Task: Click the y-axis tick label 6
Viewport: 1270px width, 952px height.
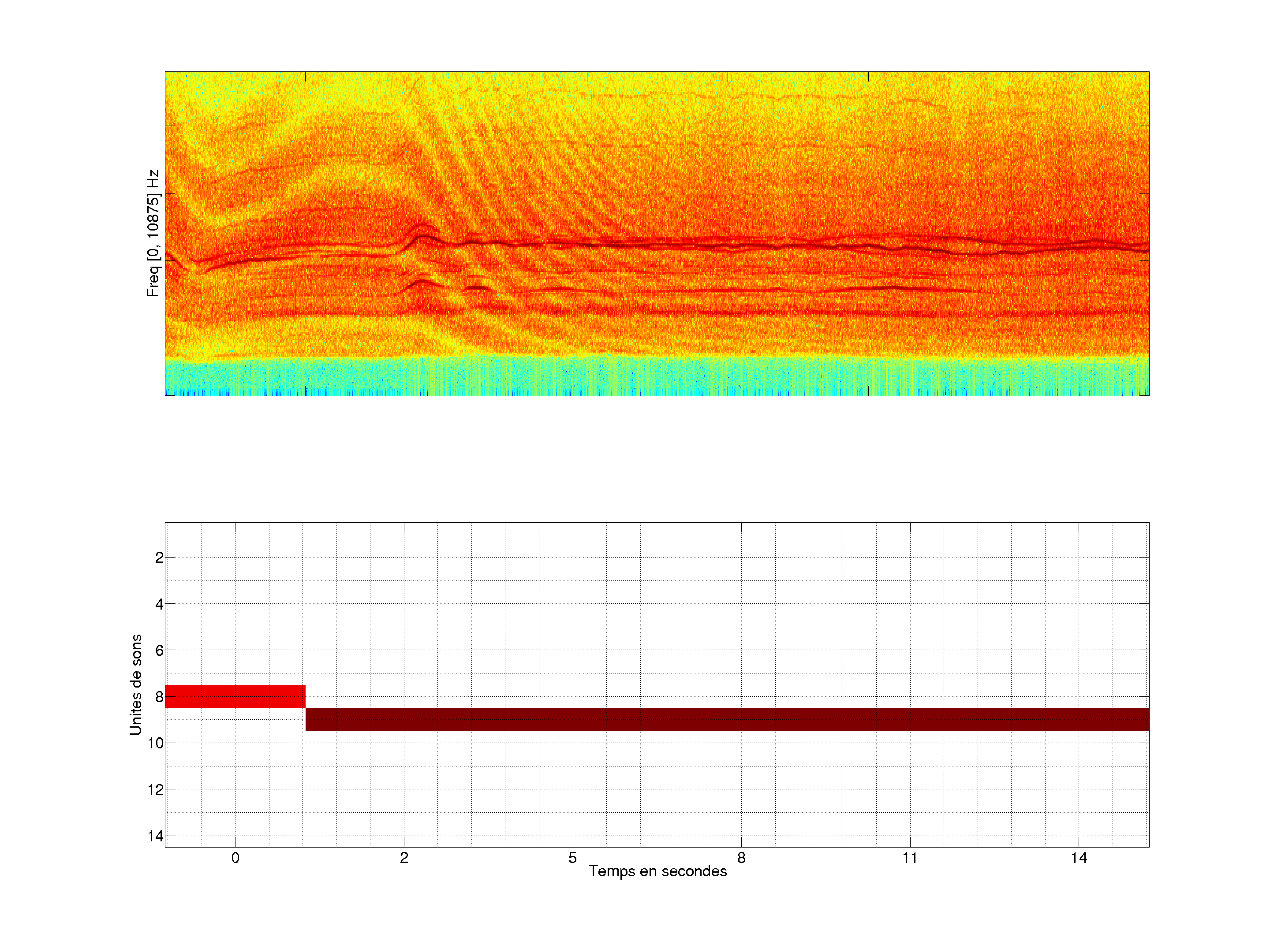Action: [159, 651]
